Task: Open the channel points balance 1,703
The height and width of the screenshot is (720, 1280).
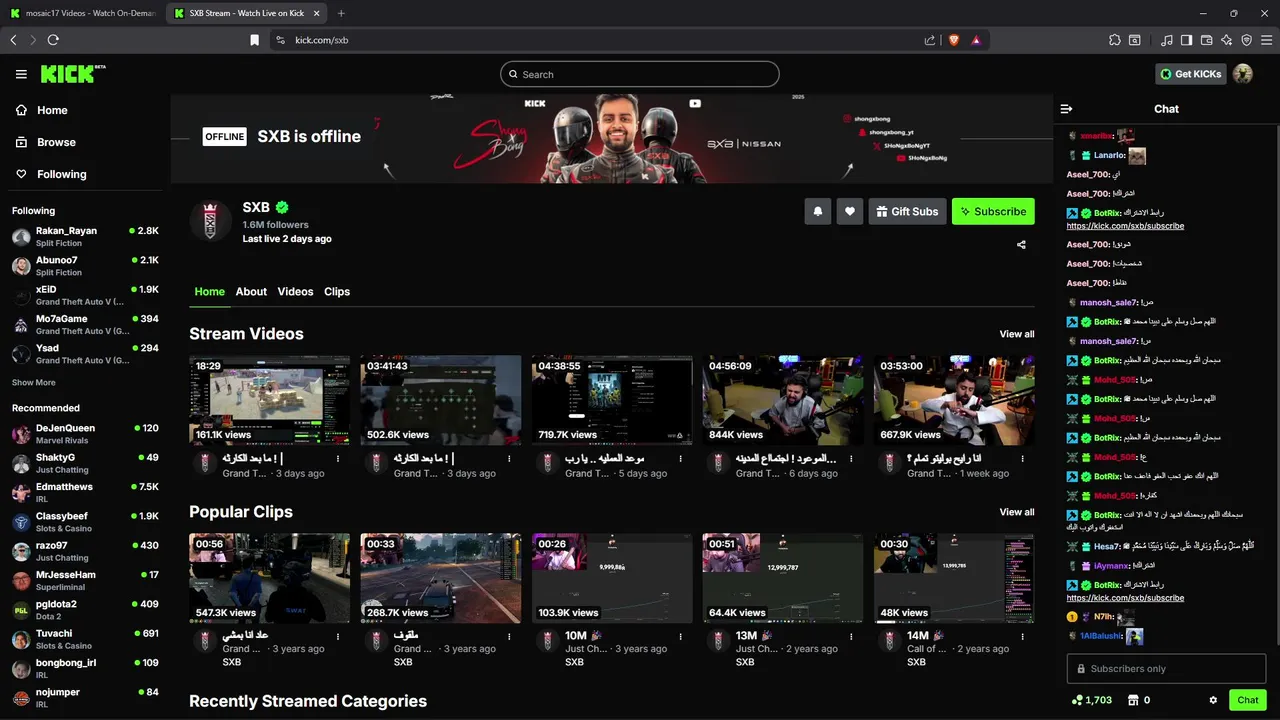Action: click(1091, 700)
